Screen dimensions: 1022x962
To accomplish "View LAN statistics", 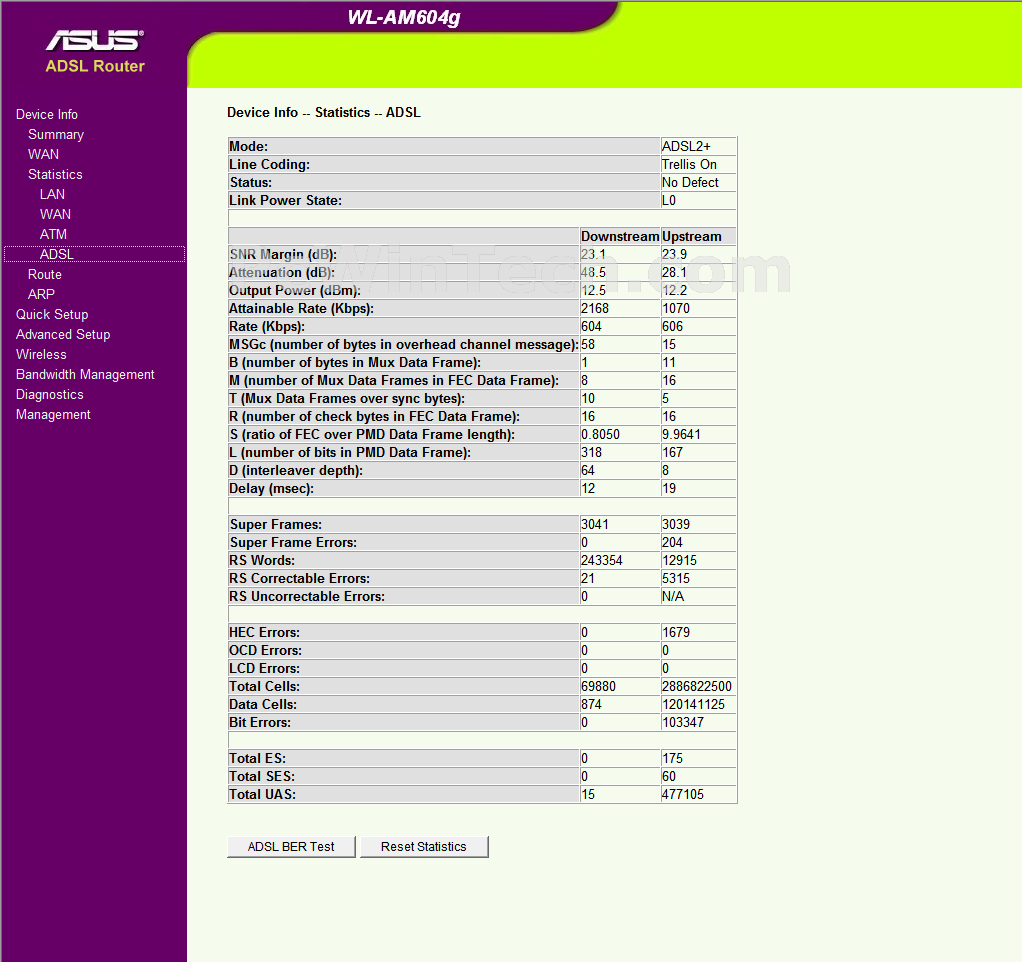I will coord(52,194).
